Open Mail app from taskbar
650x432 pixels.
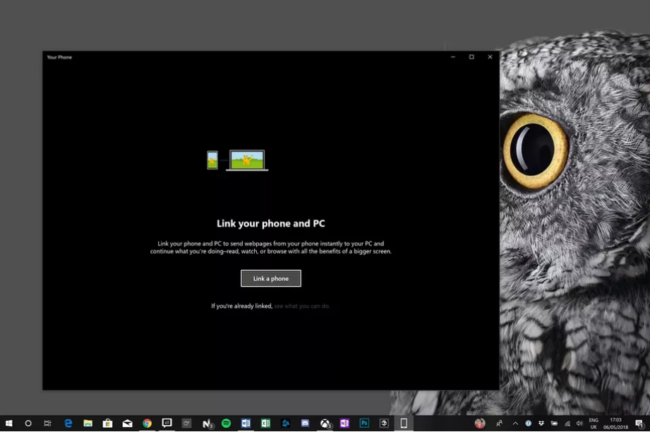pos(128,423)
